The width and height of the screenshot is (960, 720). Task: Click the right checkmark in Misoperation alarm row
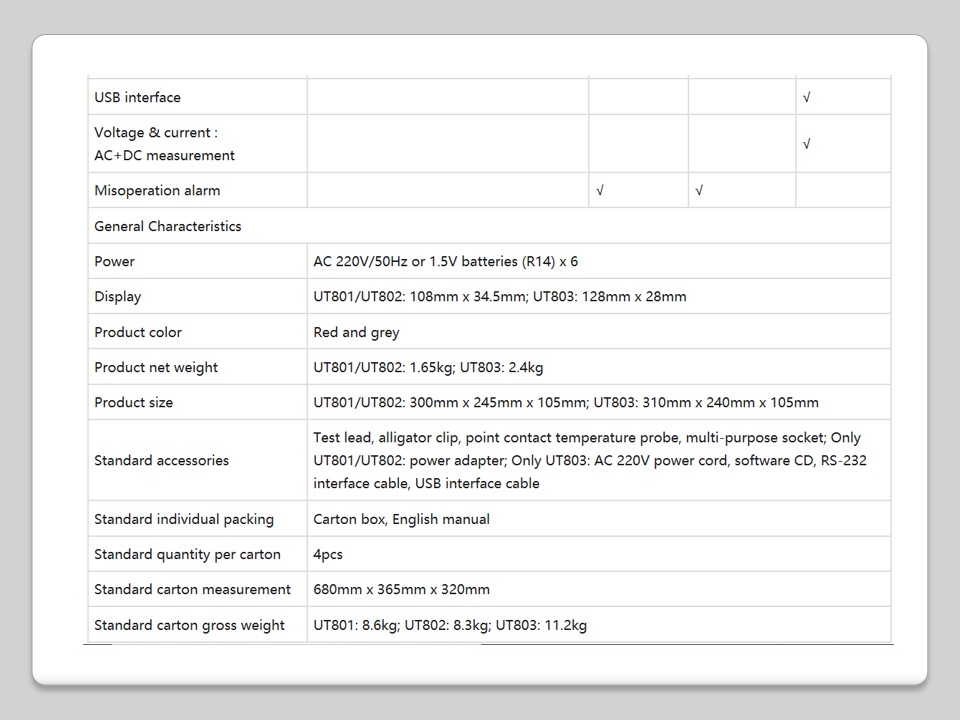point(699,191)
